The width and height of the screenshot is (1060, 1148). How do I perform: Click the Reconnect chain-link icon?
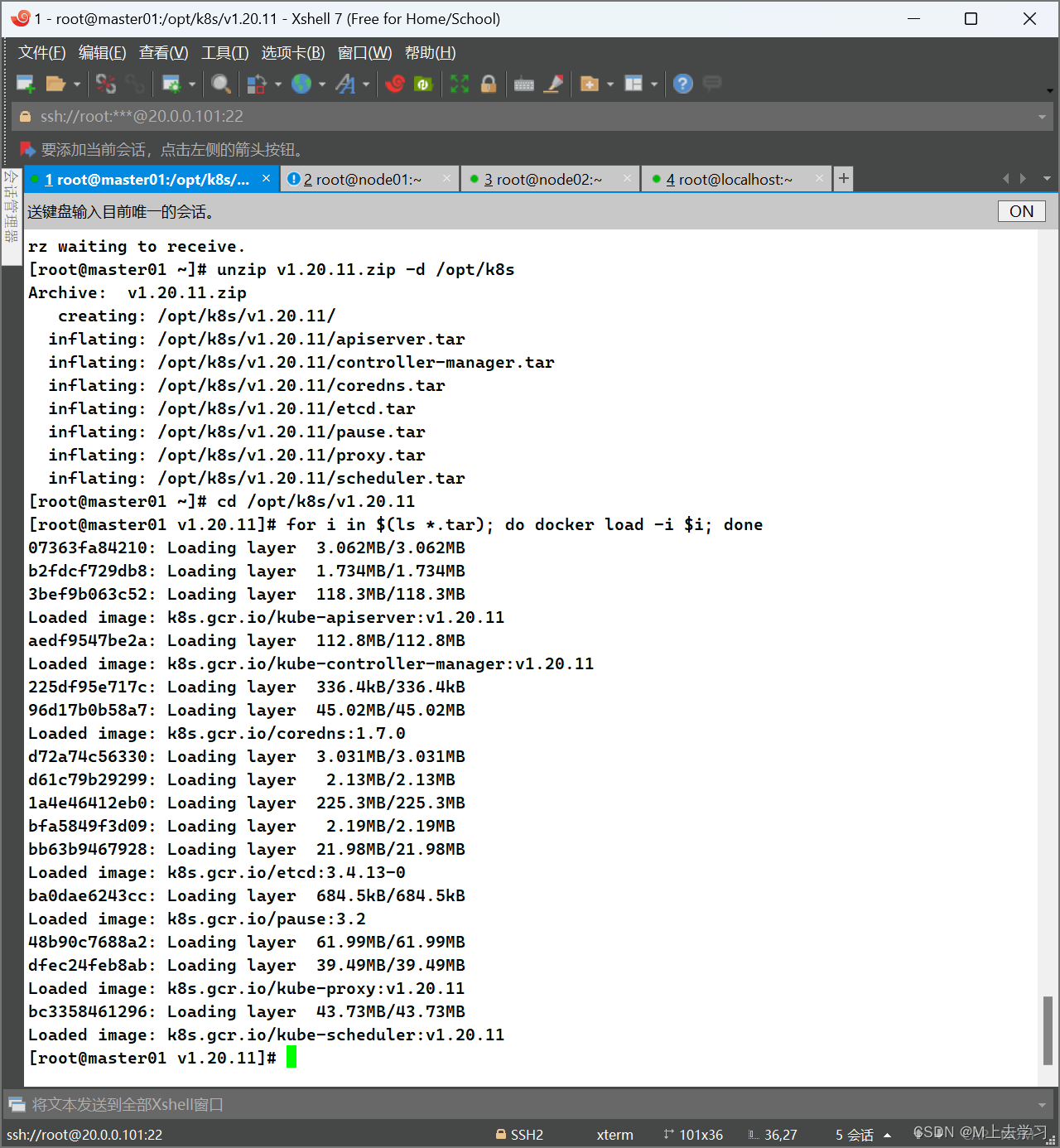point(135,84)
